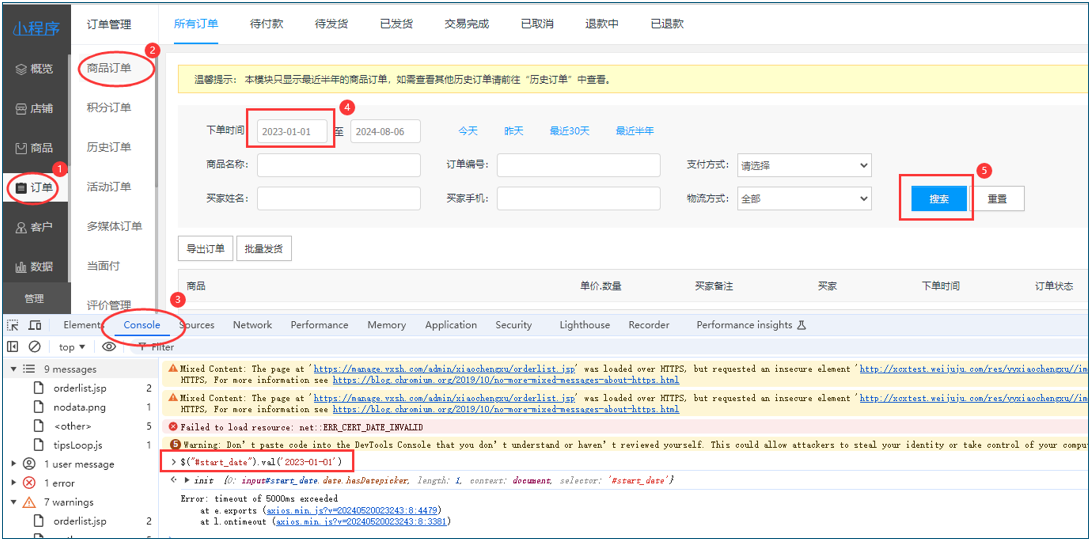Collapse the 9 messages group
The width and height of the screenshot is (1092, 542).
click(x=14, y=369)
